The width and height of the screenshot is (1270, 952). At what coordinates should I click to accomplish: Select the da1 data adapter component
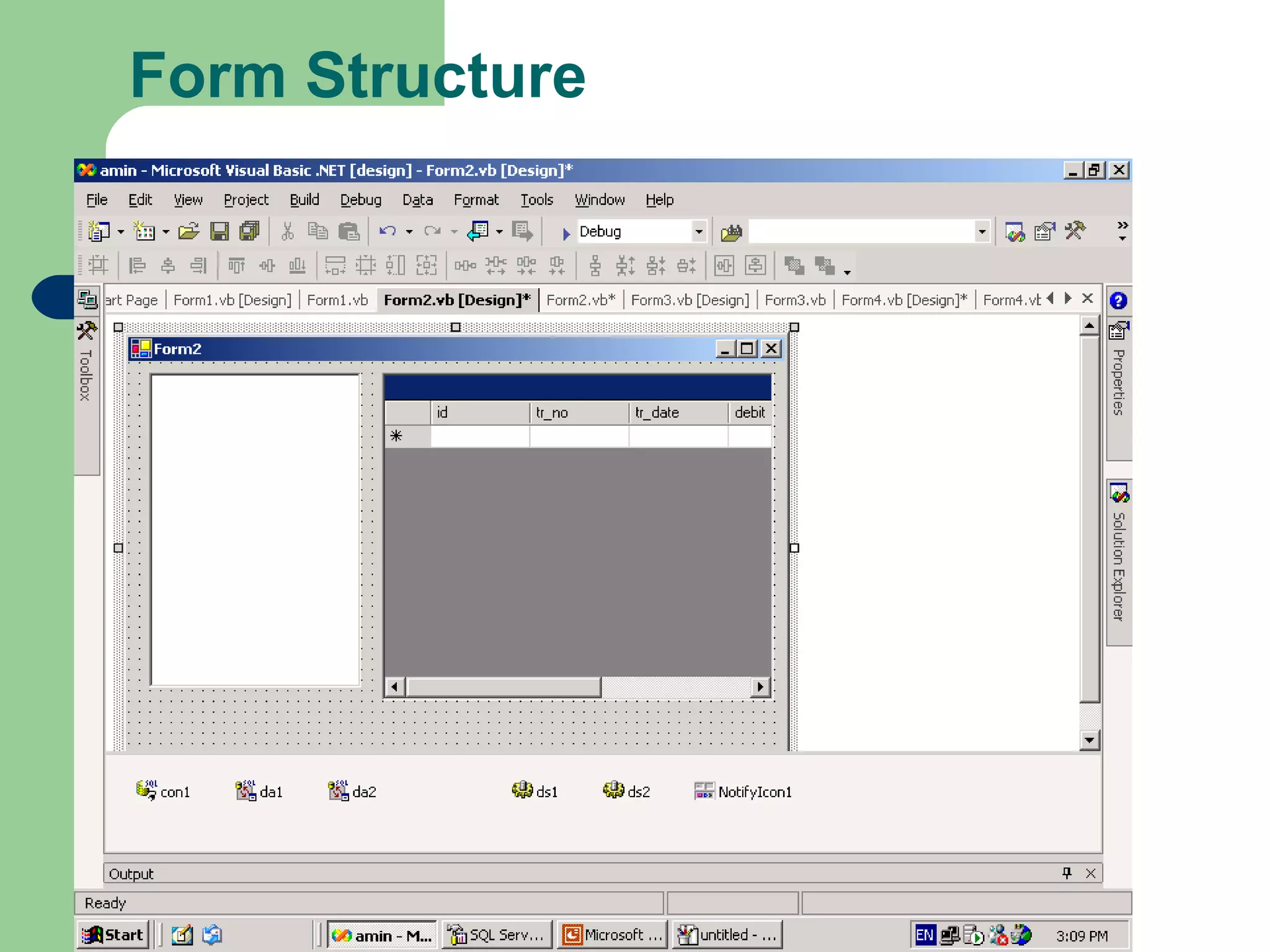pos(259,791)
